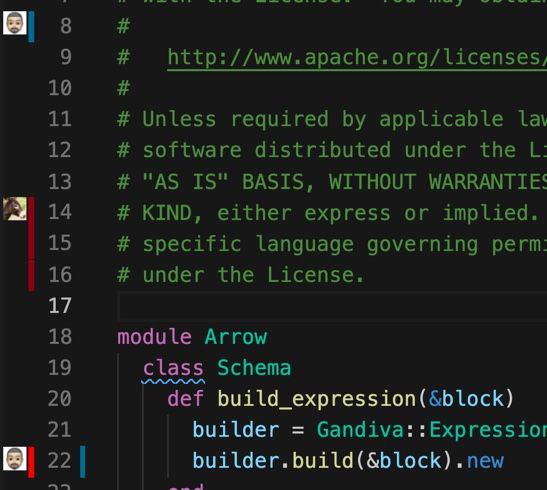547x490 pixels.
Task: Click 'builder' variable on line 21
Action: 236,430
